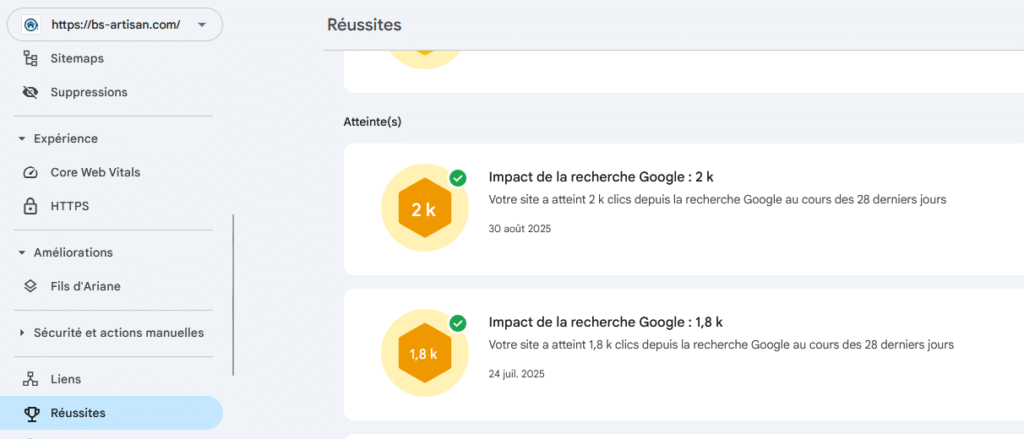Collapse the Expérience section
Viewport: 1024px width, 439px height.
tap(22, 139)
